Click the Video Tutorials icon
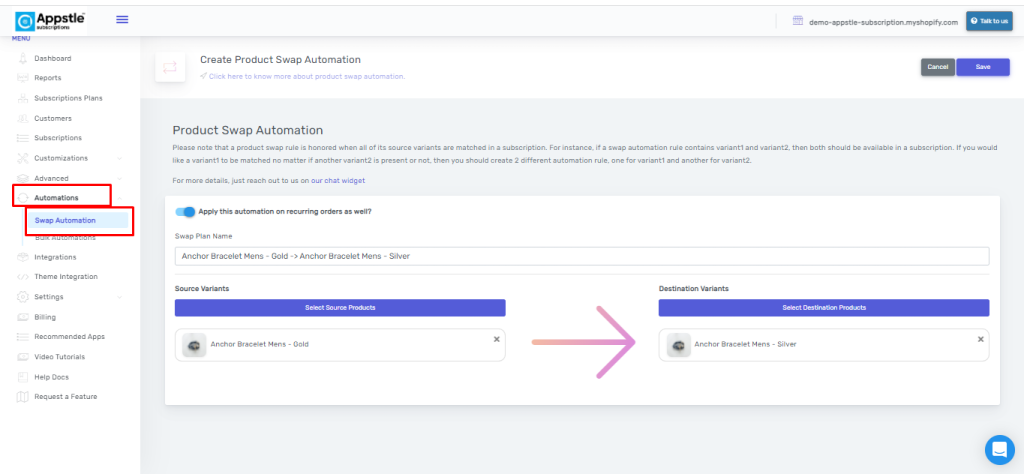 tap(23, 357)
